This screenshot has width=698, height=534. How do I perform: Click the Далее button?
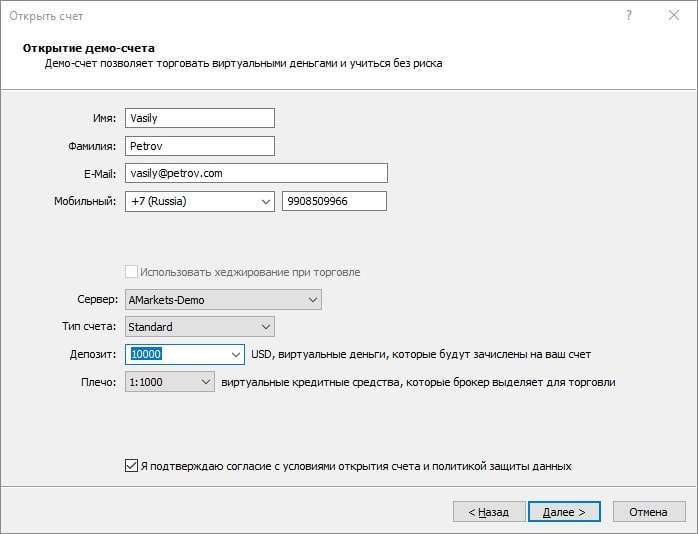click(564, 512)
